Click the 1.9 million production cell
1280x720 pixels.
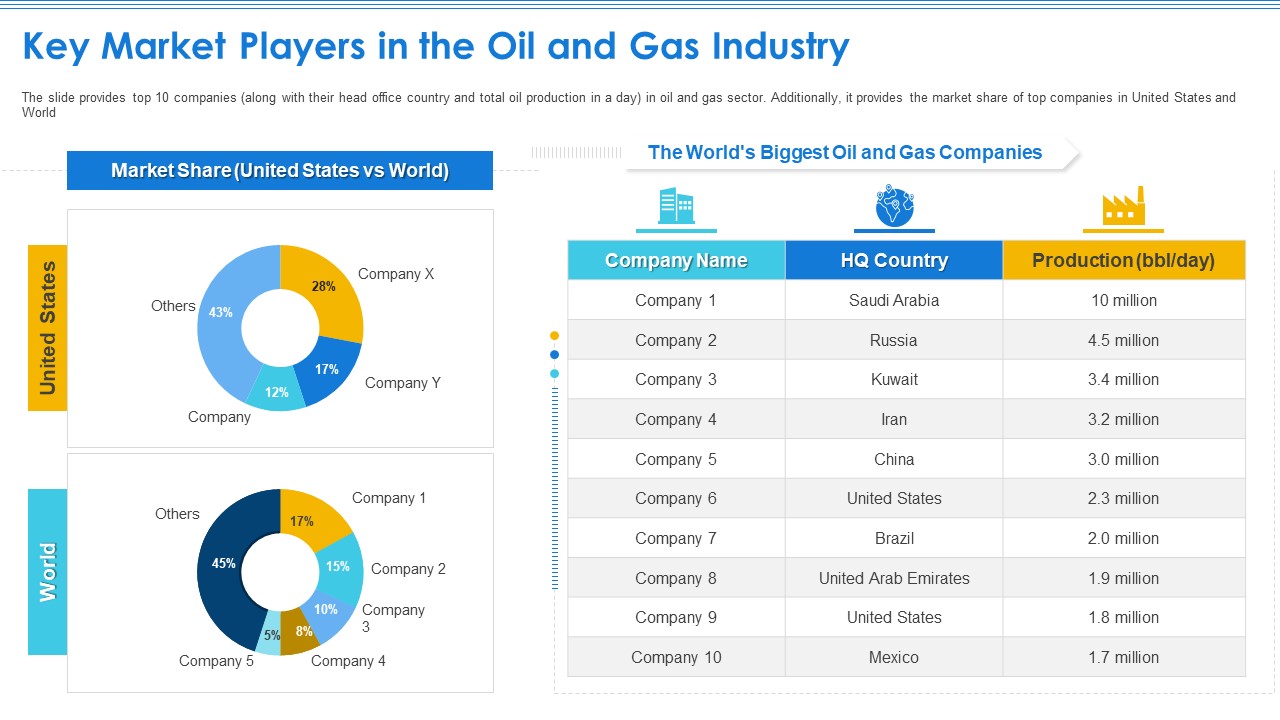tap(1124, 578)
